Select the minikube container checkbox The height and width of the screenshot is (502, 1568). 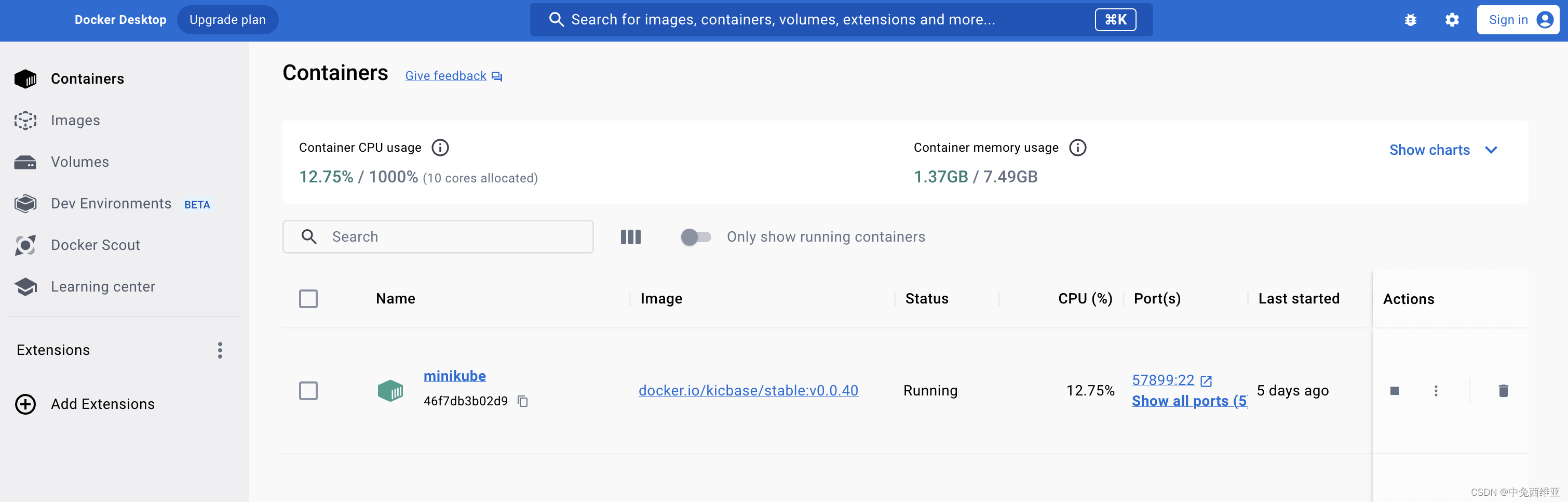coord(308,390)
